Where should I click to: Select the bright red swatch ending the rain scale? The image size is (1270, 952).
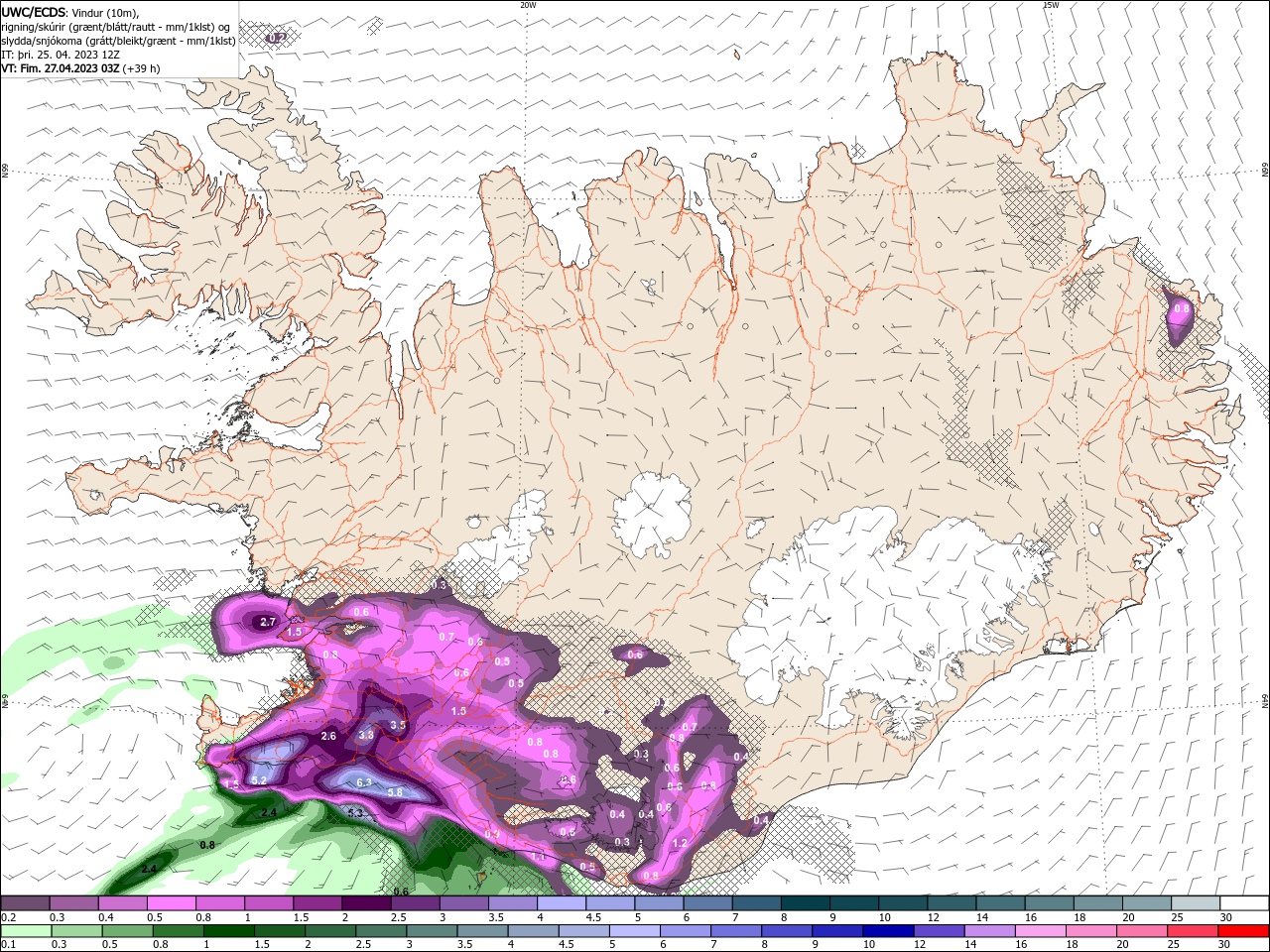[1244, 931]
